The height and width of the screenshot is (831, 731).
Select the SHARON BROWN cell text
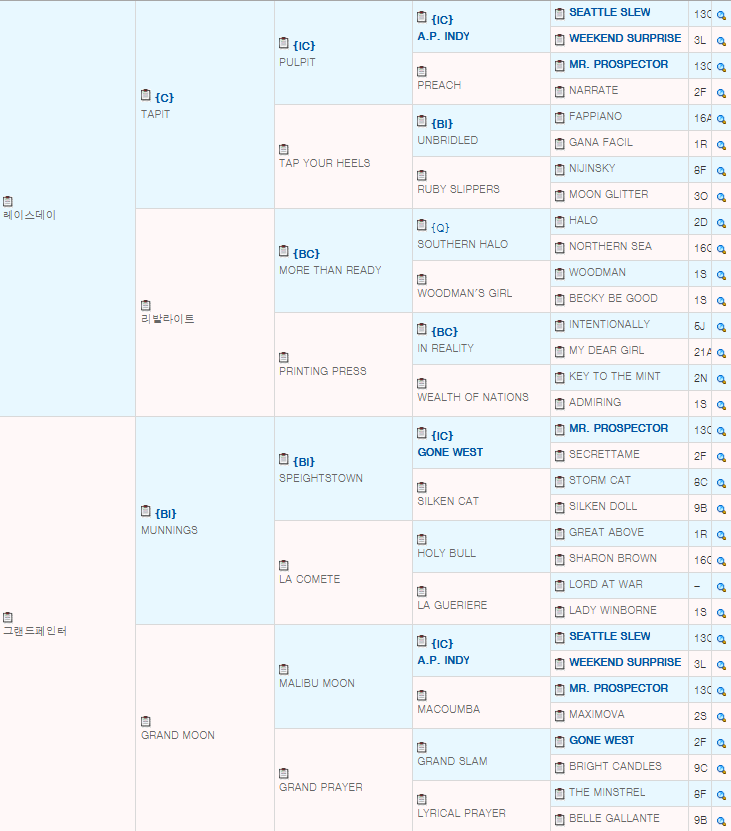click(613, 558)
